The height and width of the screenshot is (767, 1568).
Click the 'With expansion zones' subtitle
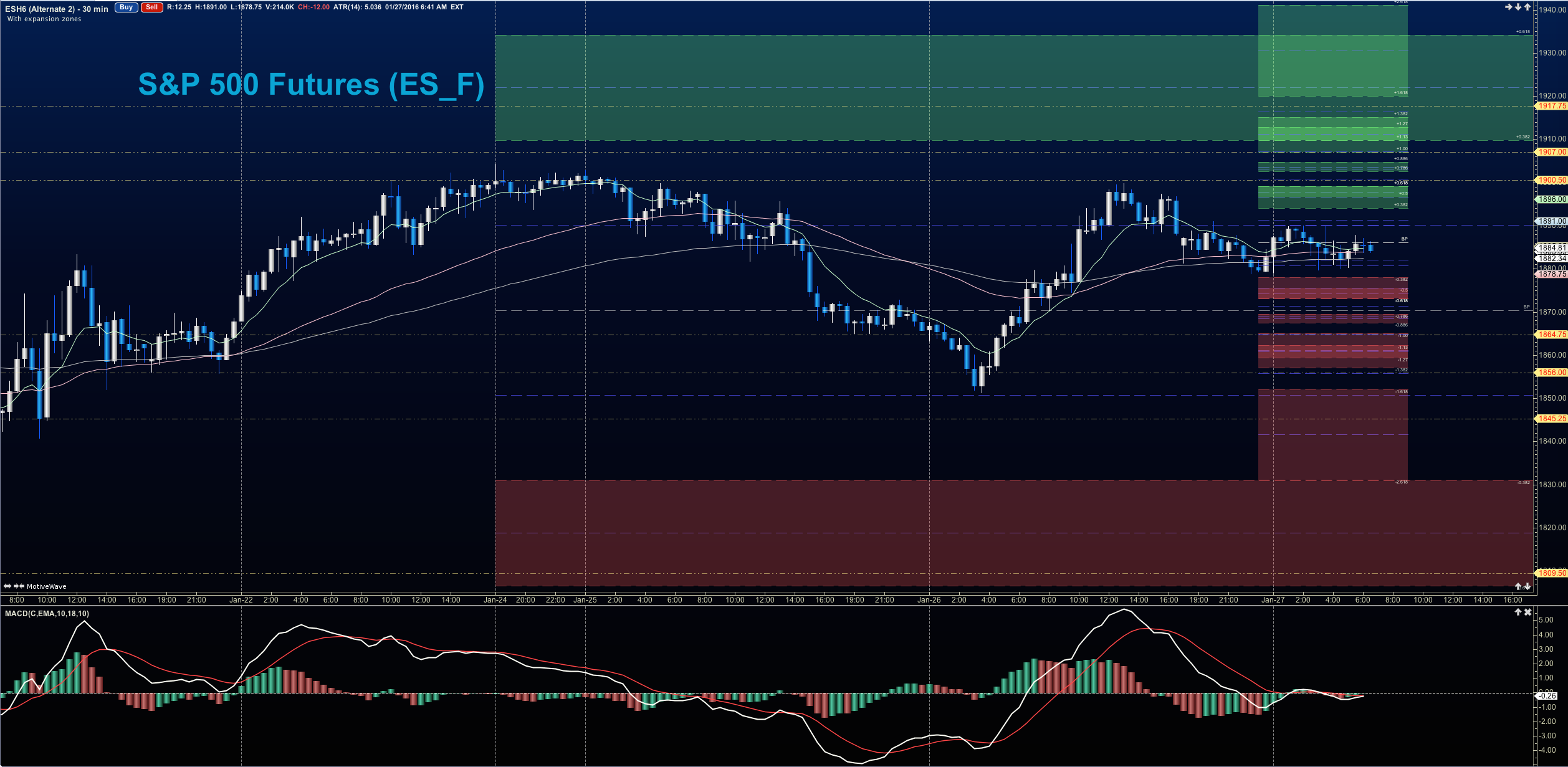point(44,19)
